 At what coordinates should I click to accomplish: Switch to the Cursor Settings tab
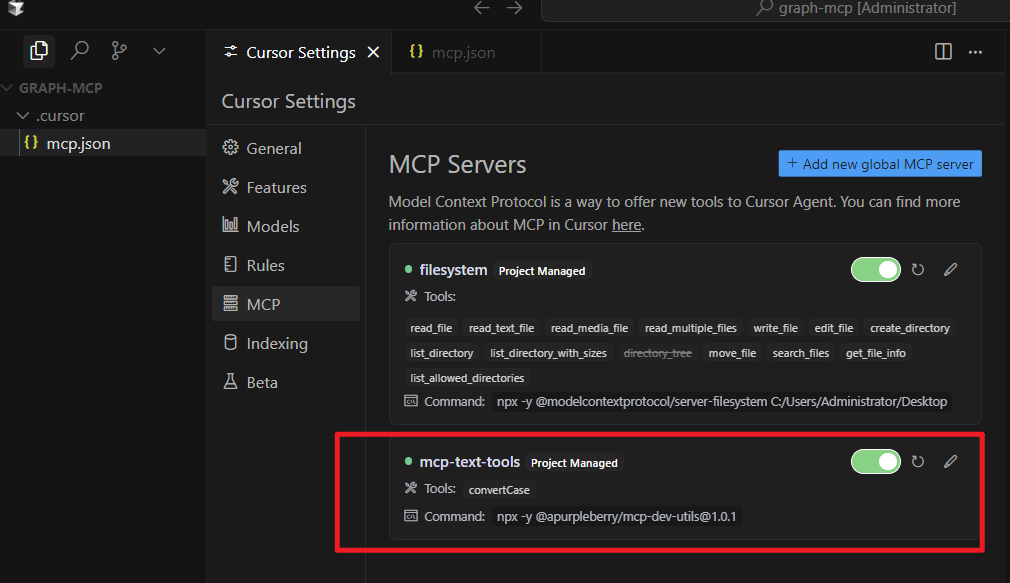(300, 52)
